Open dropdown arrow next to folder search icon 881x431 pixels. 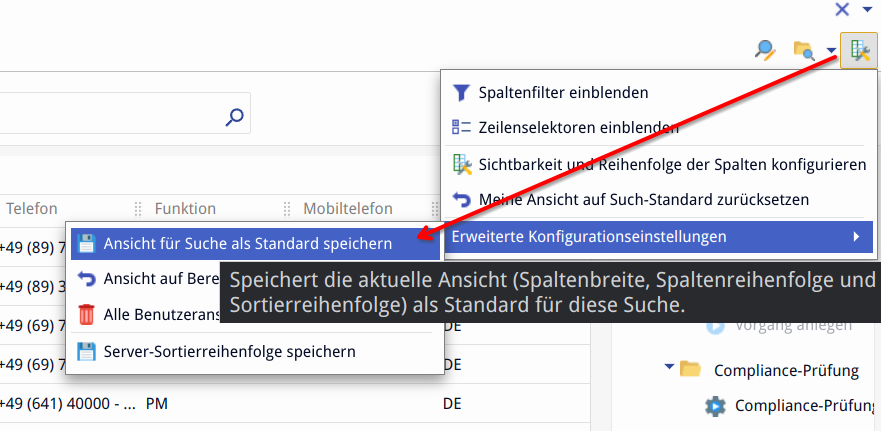coord(831,51)
